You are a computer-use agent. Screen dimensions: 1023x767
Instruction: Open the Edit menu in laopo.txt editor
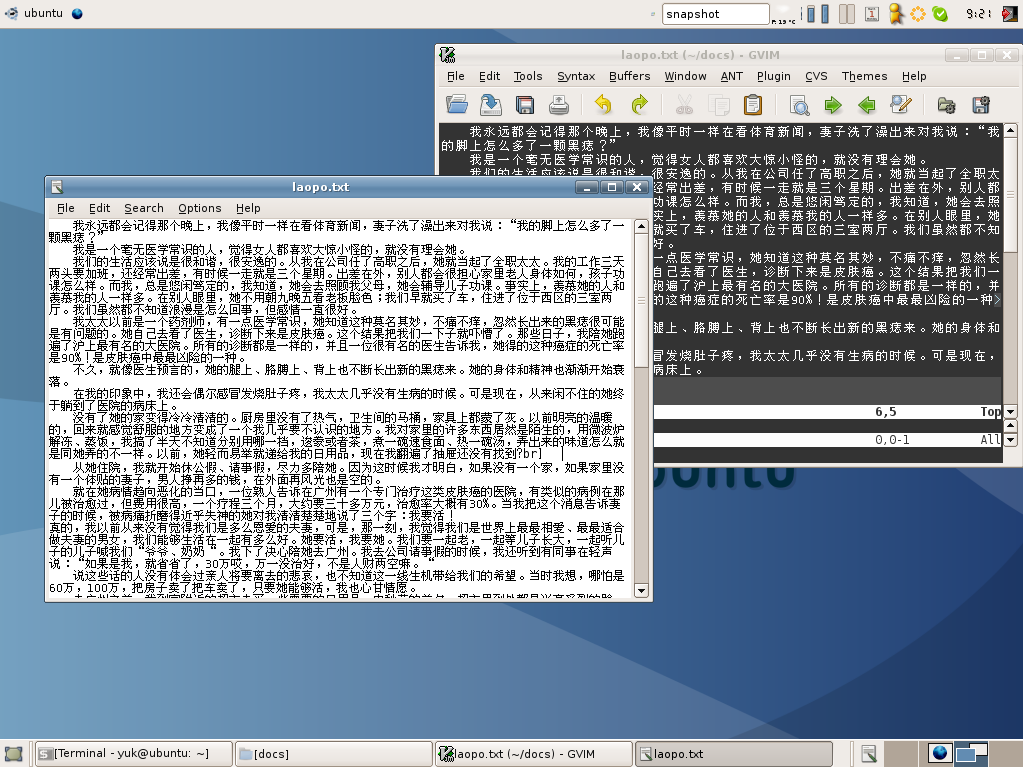pyautogui.click(x=99, y=208)
